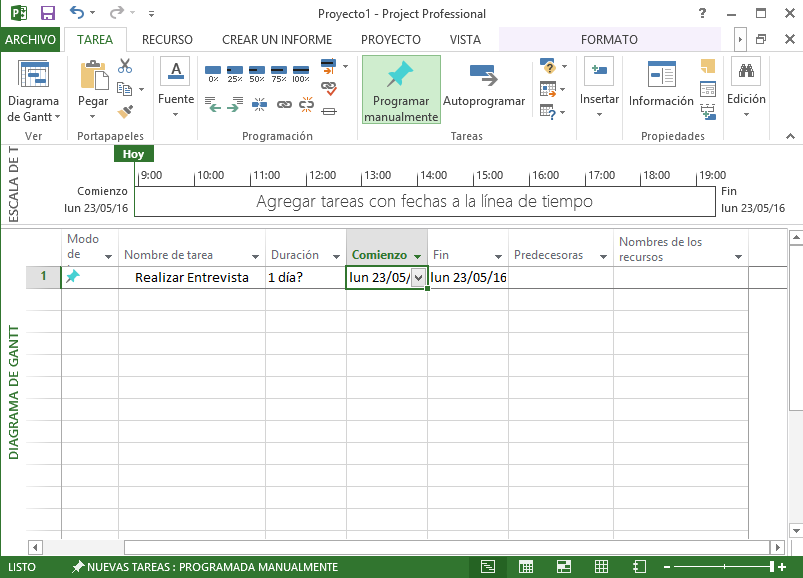
Task: Switch to Task Usage view in status bar
Action: coord(525,567)
